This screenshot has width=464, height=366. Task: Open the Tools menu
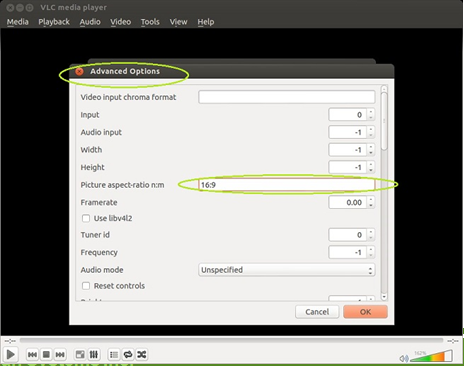coord(150,22)
